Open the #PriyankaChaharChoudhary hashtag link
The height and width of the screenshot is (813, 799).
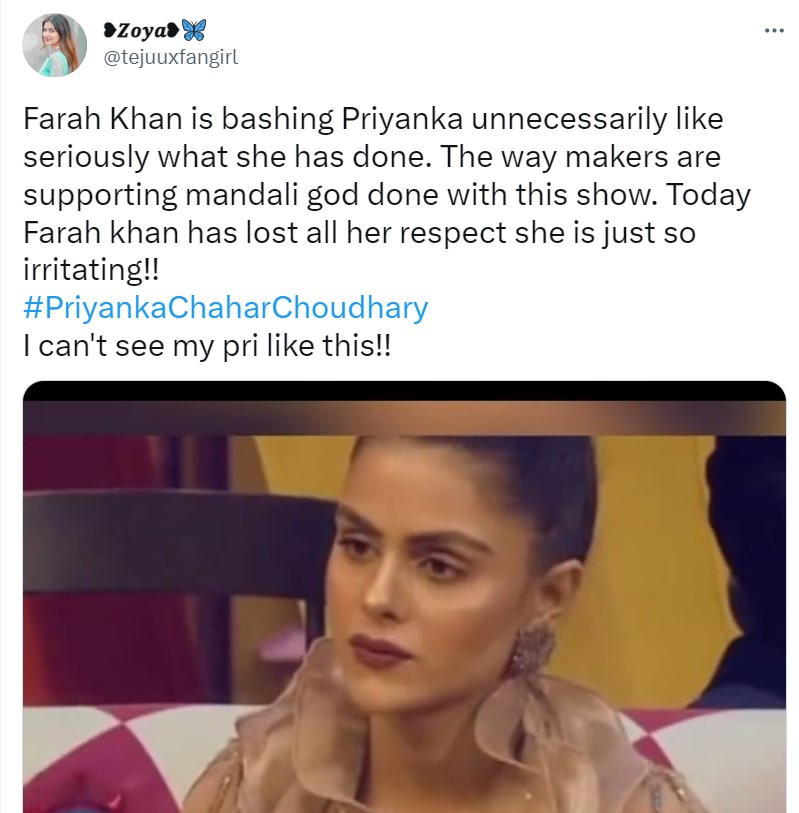click(225, 307)
